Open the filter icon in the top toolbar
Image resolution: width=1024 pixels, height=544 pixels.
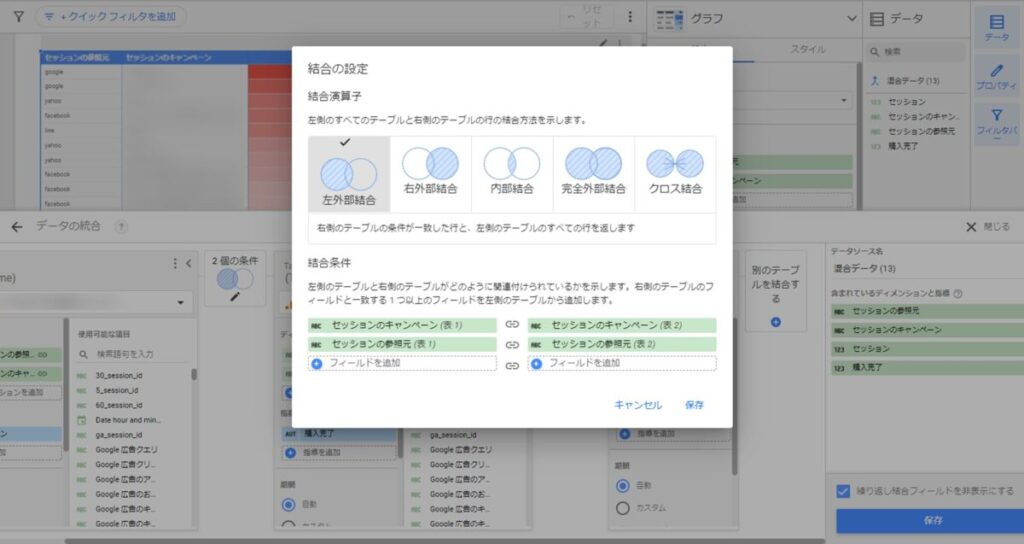[x=19, y=16]
